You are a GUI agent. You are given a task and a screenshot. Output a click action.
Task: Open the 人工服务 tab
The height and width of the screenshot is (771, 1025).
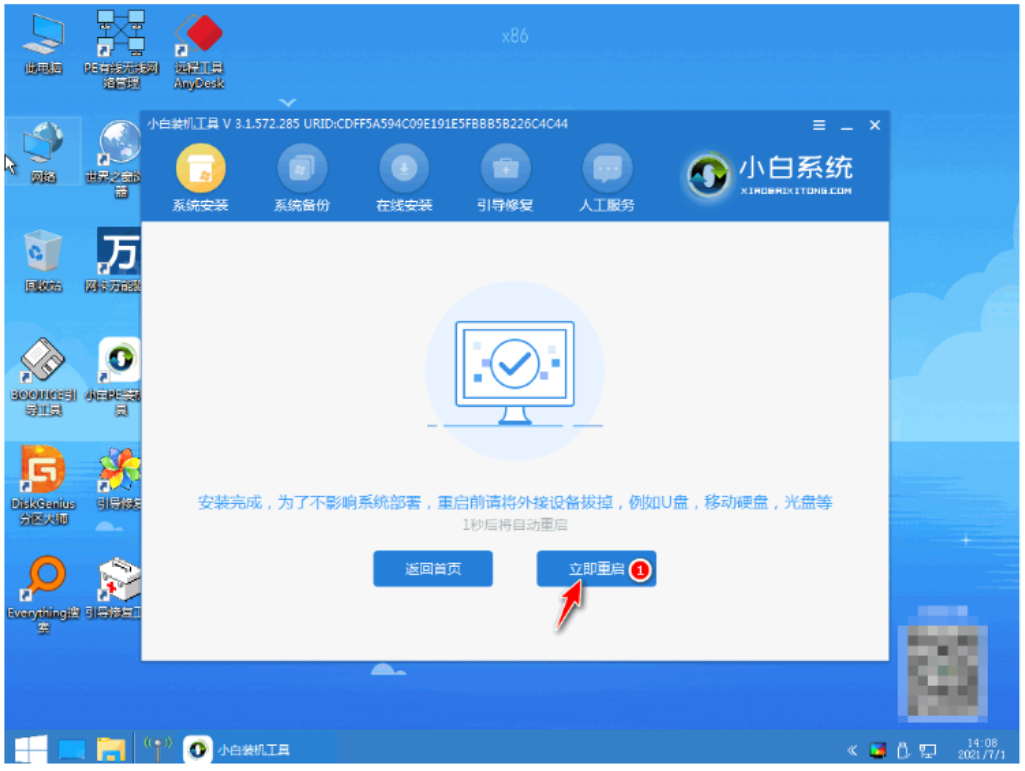point(607,179)
